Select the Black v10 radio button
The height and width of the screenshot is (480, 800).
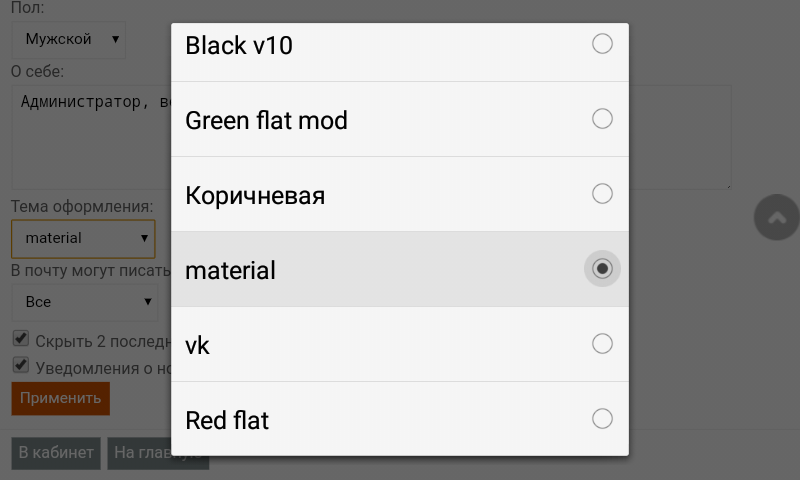[602, 44]
